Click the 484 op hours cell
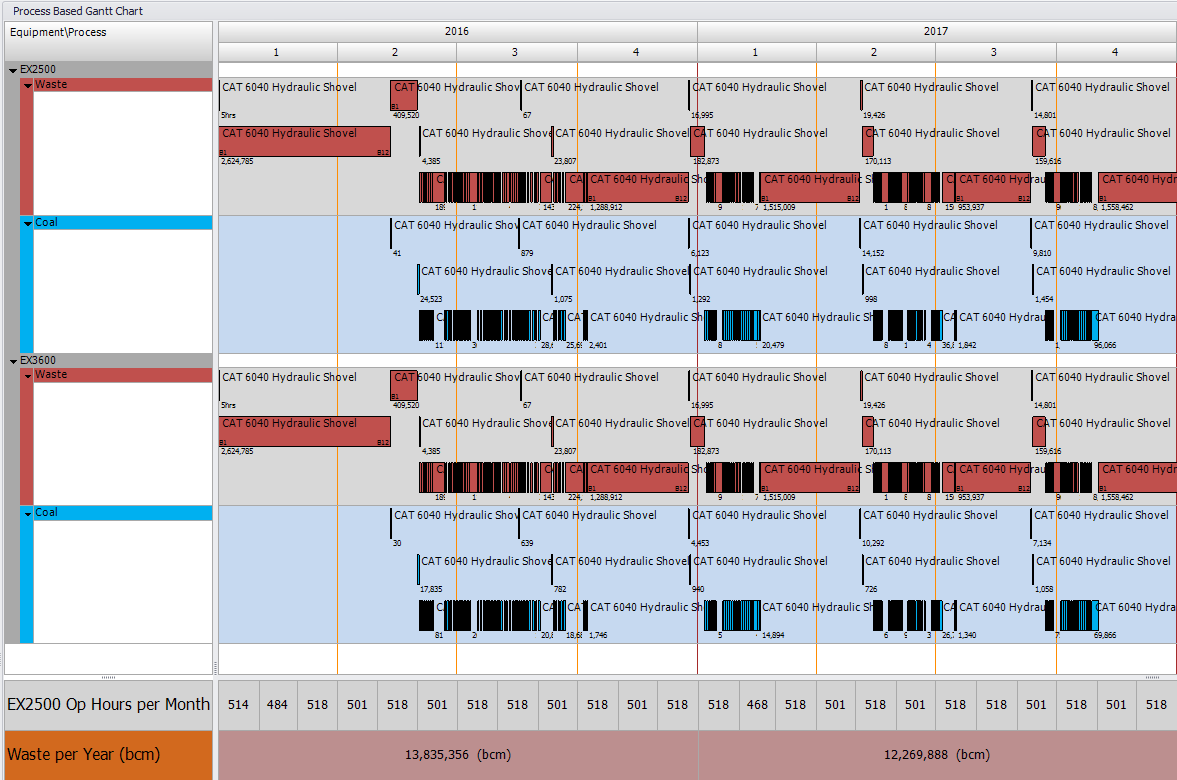This screenshot has width=1177, height=780. coord(277,705)
